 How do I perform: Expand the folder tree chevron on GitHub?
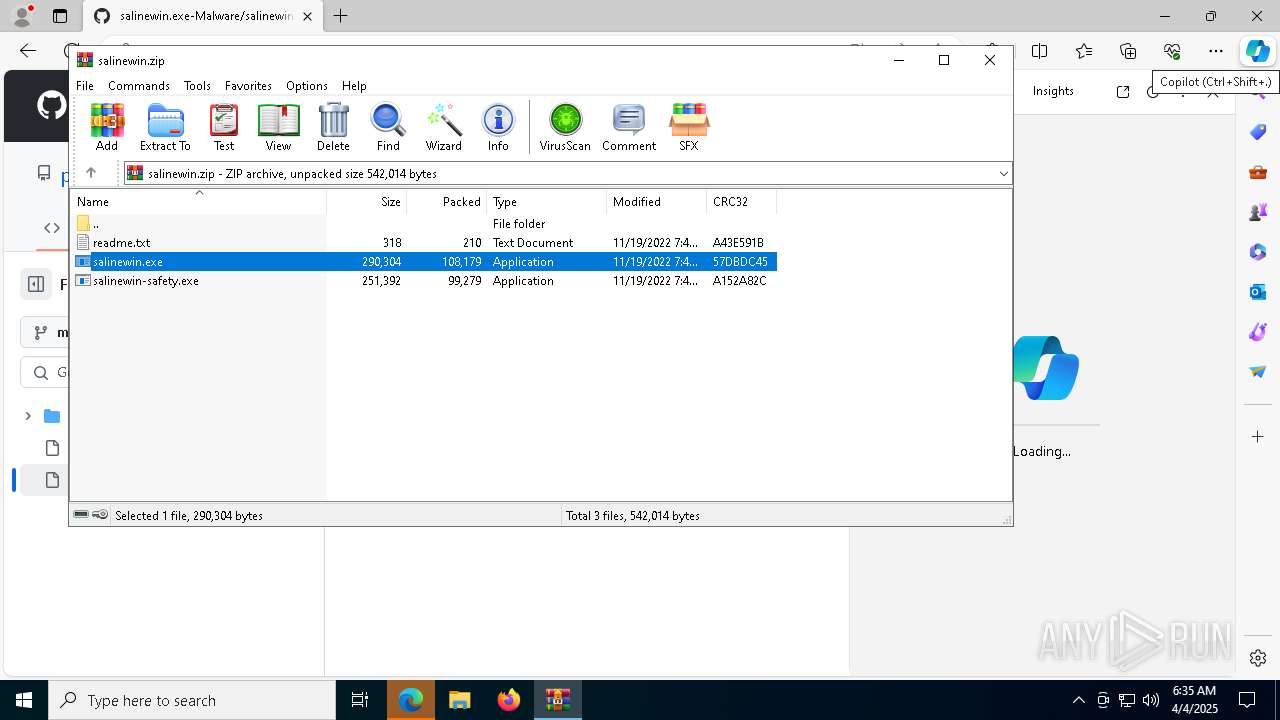click(x=27, y=416)
